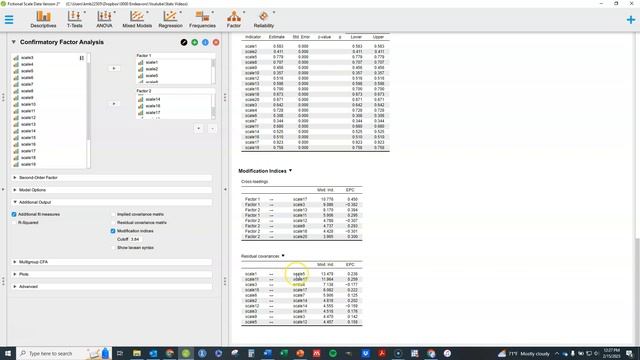
Task: Assign variable to Factor 1 with arrow
Action: (114, 68)
